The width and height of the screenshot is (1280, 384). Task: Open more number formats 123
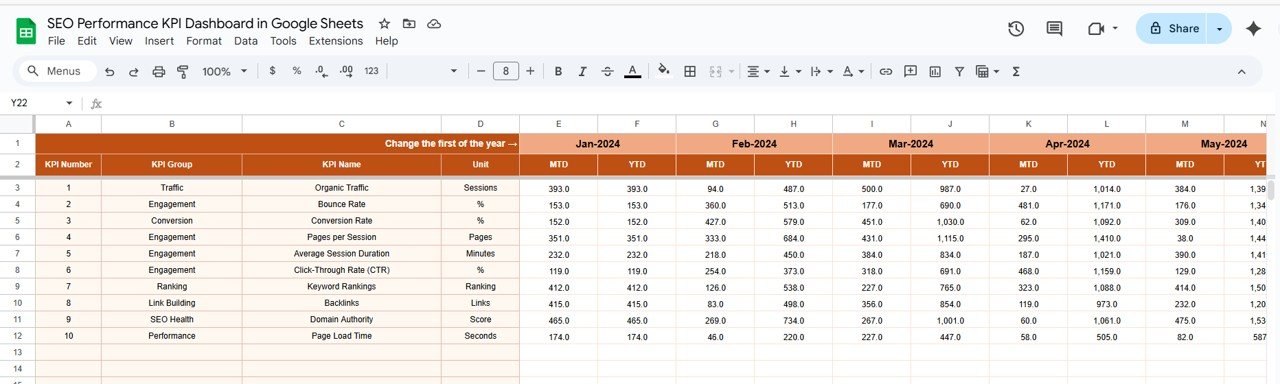(371, 71)
